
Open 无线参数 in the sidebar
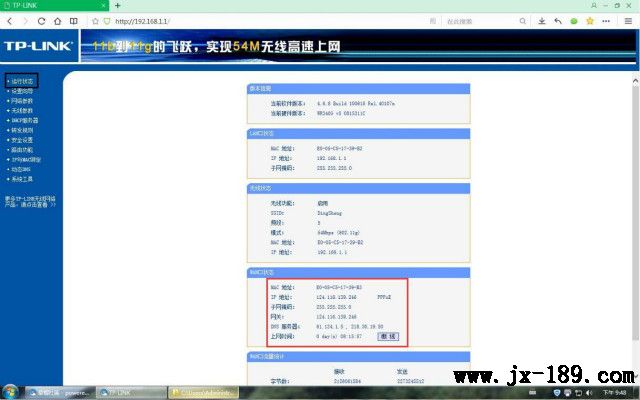tap(22, 111)
